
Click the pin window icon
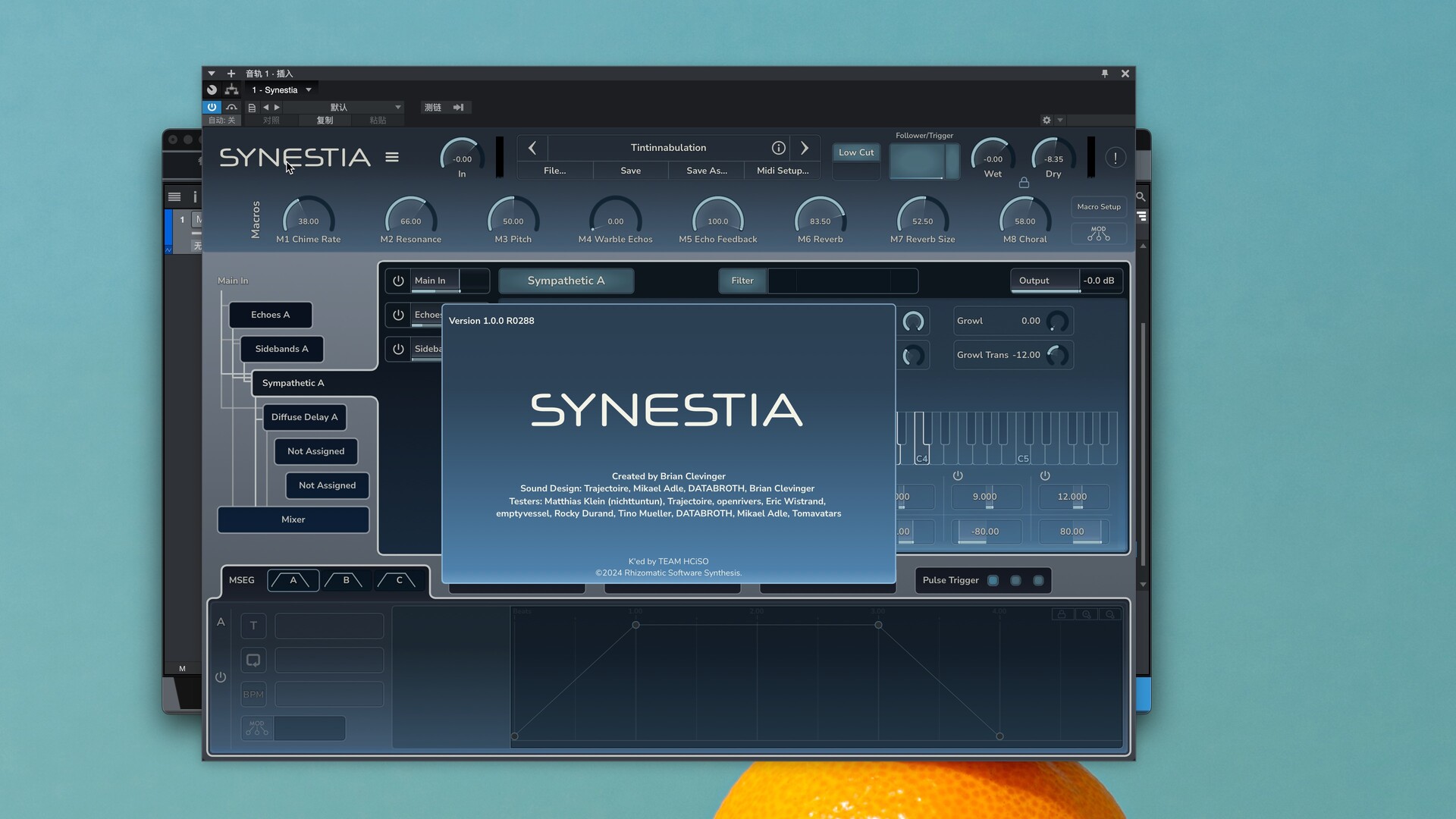1104,74
